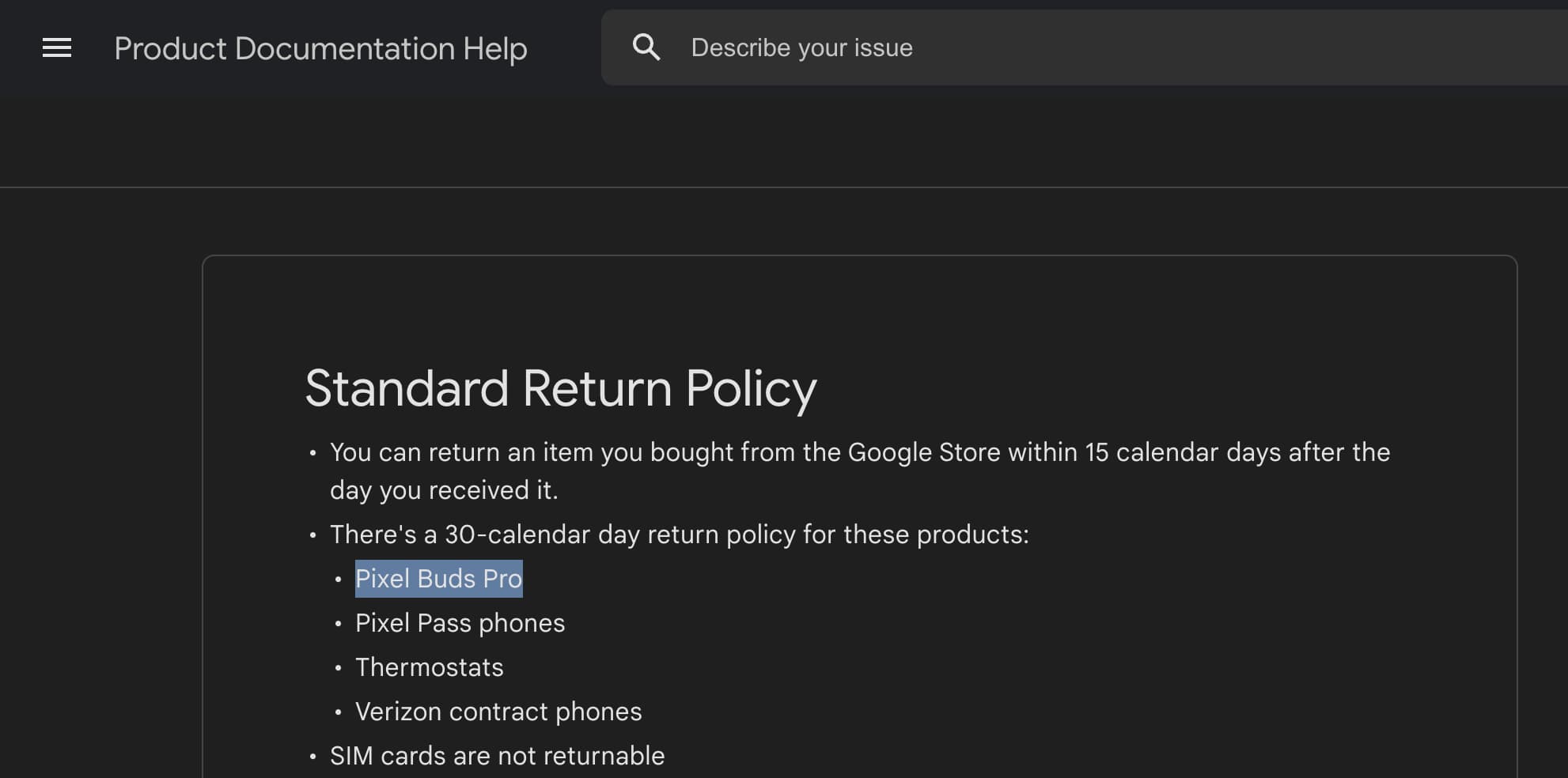The width and height of the screenshot is (1568, 778).
Task: Click the Verizon contract phones item
Action: tap(498, 712)
